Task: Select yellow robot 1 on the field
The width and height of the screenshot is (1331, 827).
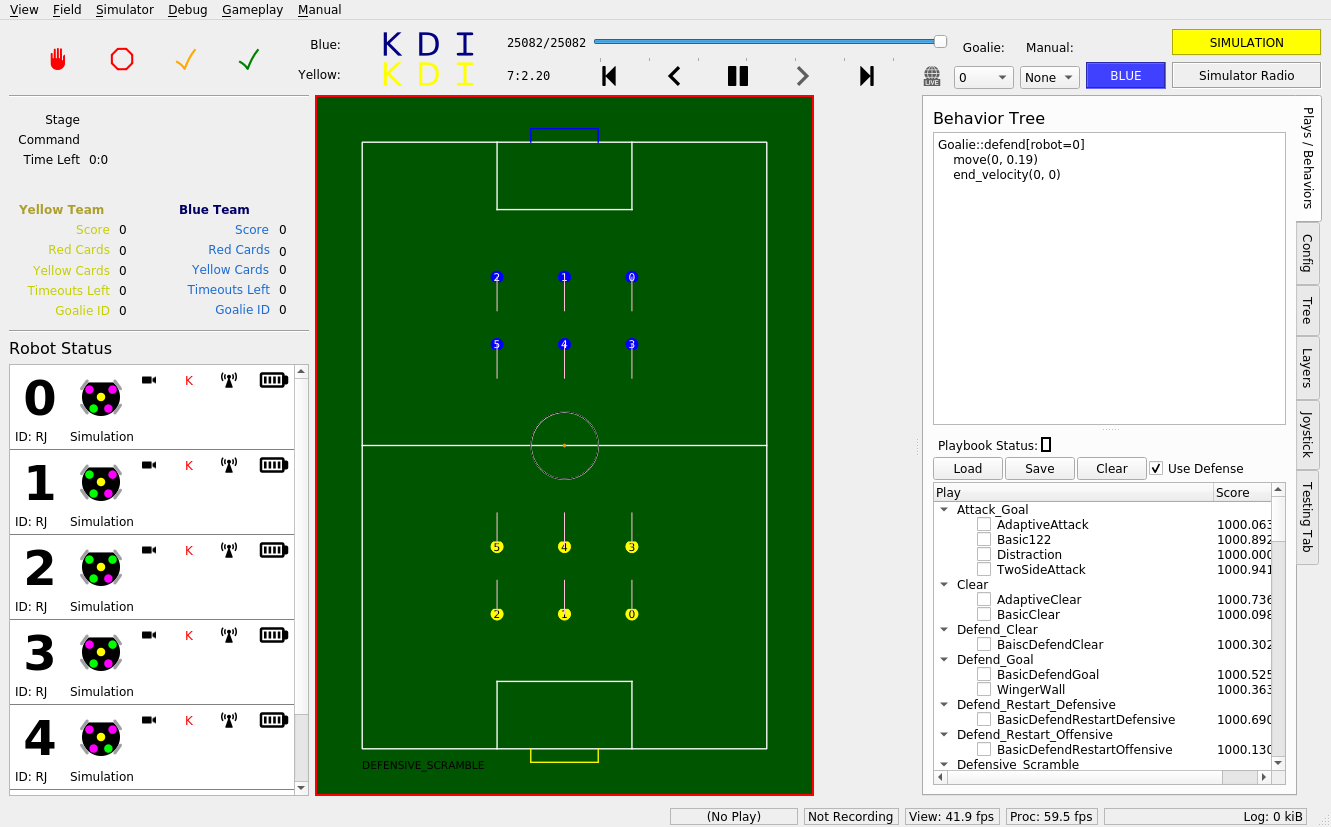Action: (x=564, y=614)
